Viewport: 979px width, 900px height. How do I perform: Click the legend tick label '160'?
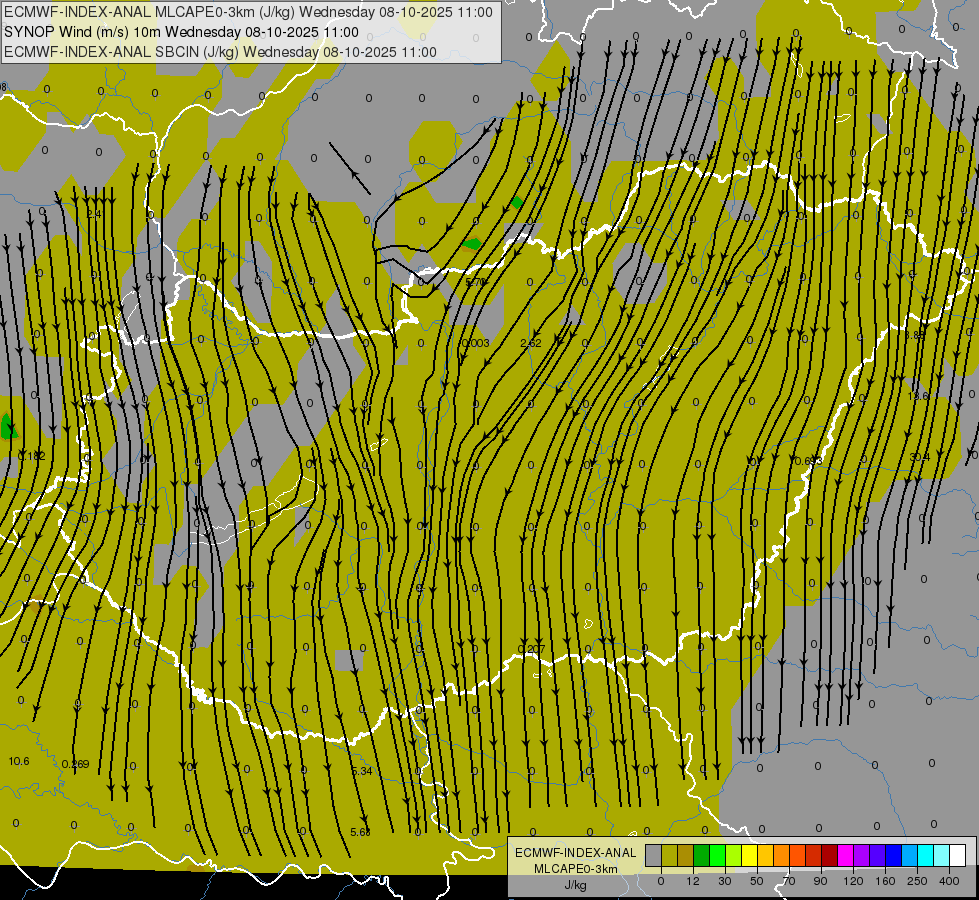(x=885, y=881)
